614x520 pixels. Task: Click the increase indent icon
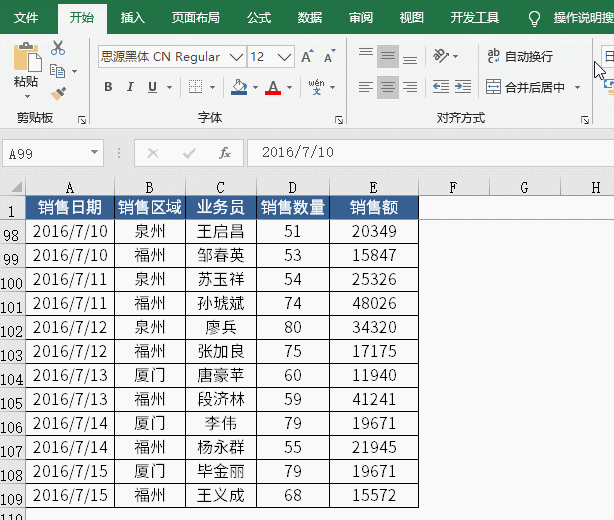point(463,87)
